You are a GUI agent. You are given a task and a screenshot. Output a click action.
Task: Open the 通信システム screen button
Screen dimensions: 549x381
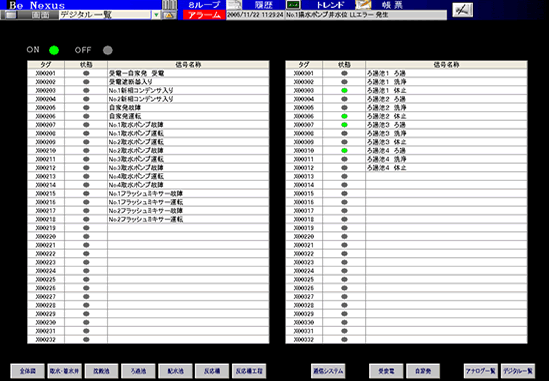point(328,371)
